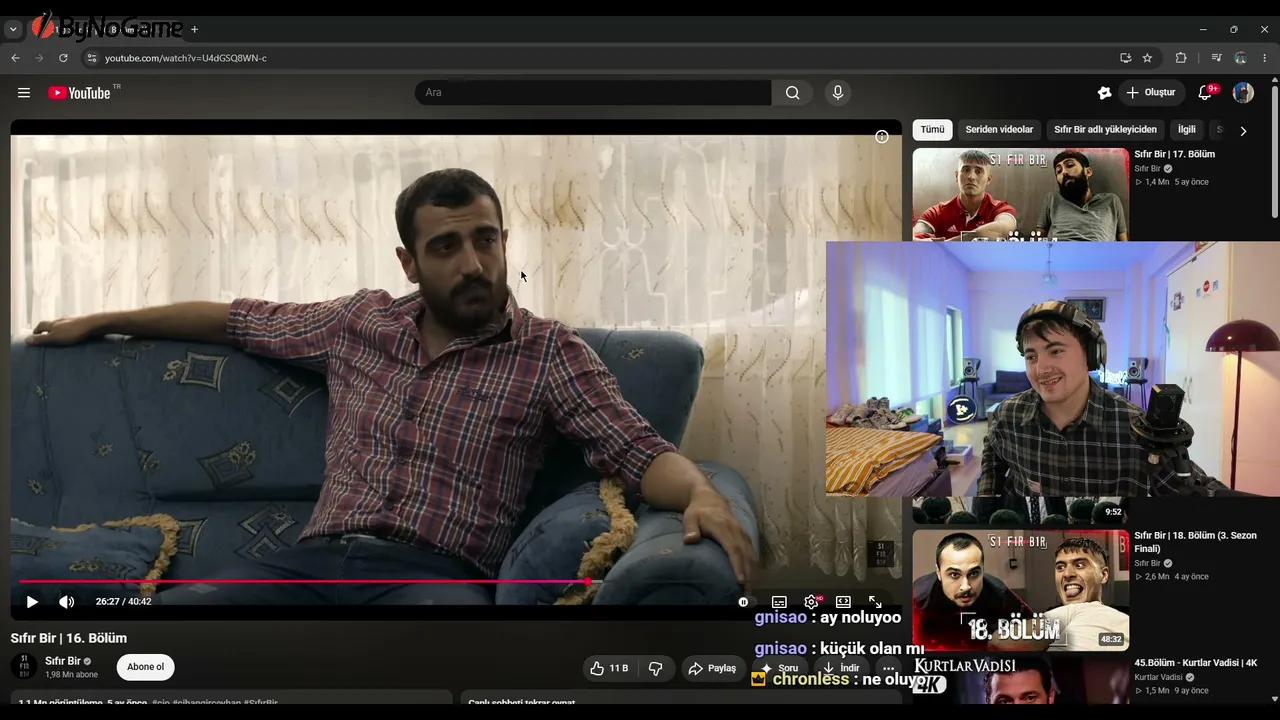This screenshot has width=1280, height=720.
Task: Download the video with İndir
Action: click(840, 668)
